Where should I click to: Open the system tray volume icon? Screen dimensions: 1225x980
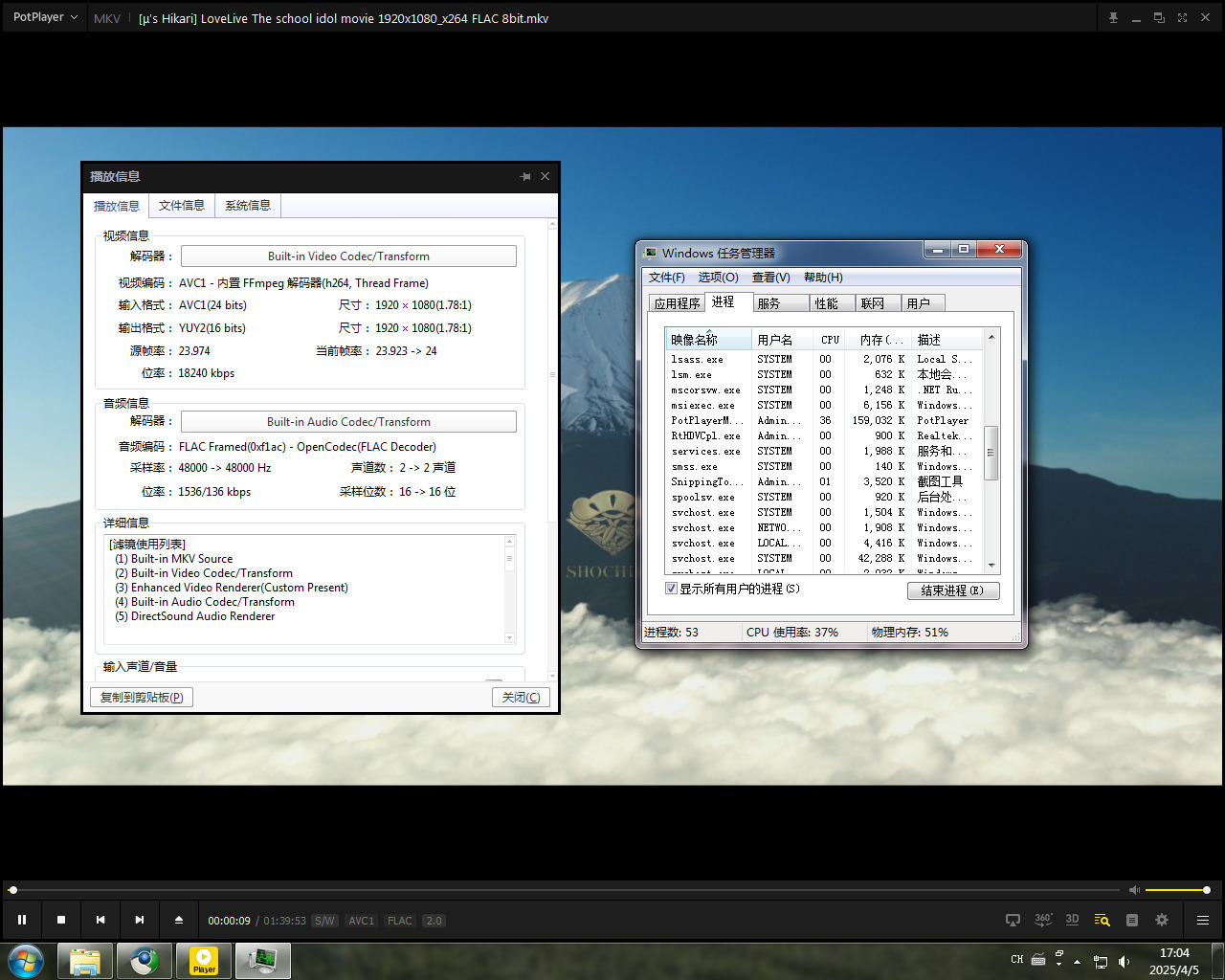click(x=1124, y=962)
